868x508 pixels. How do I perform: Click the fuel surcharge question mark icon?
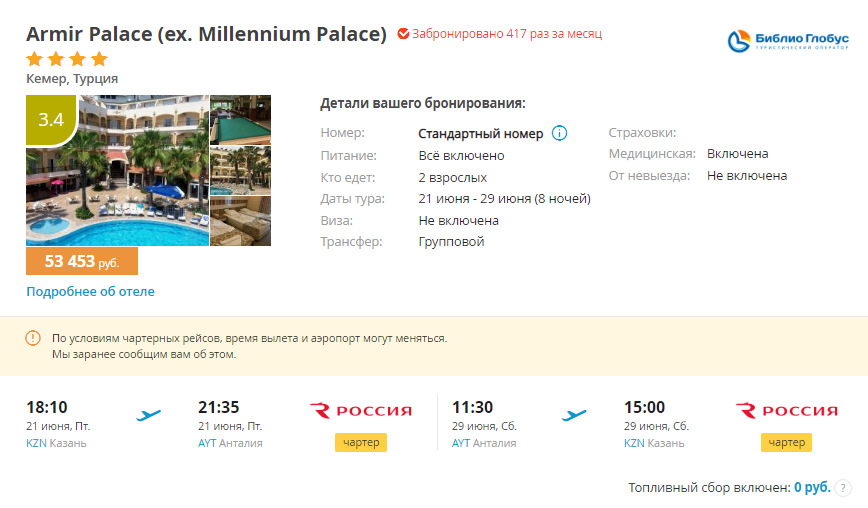[843, 488]
